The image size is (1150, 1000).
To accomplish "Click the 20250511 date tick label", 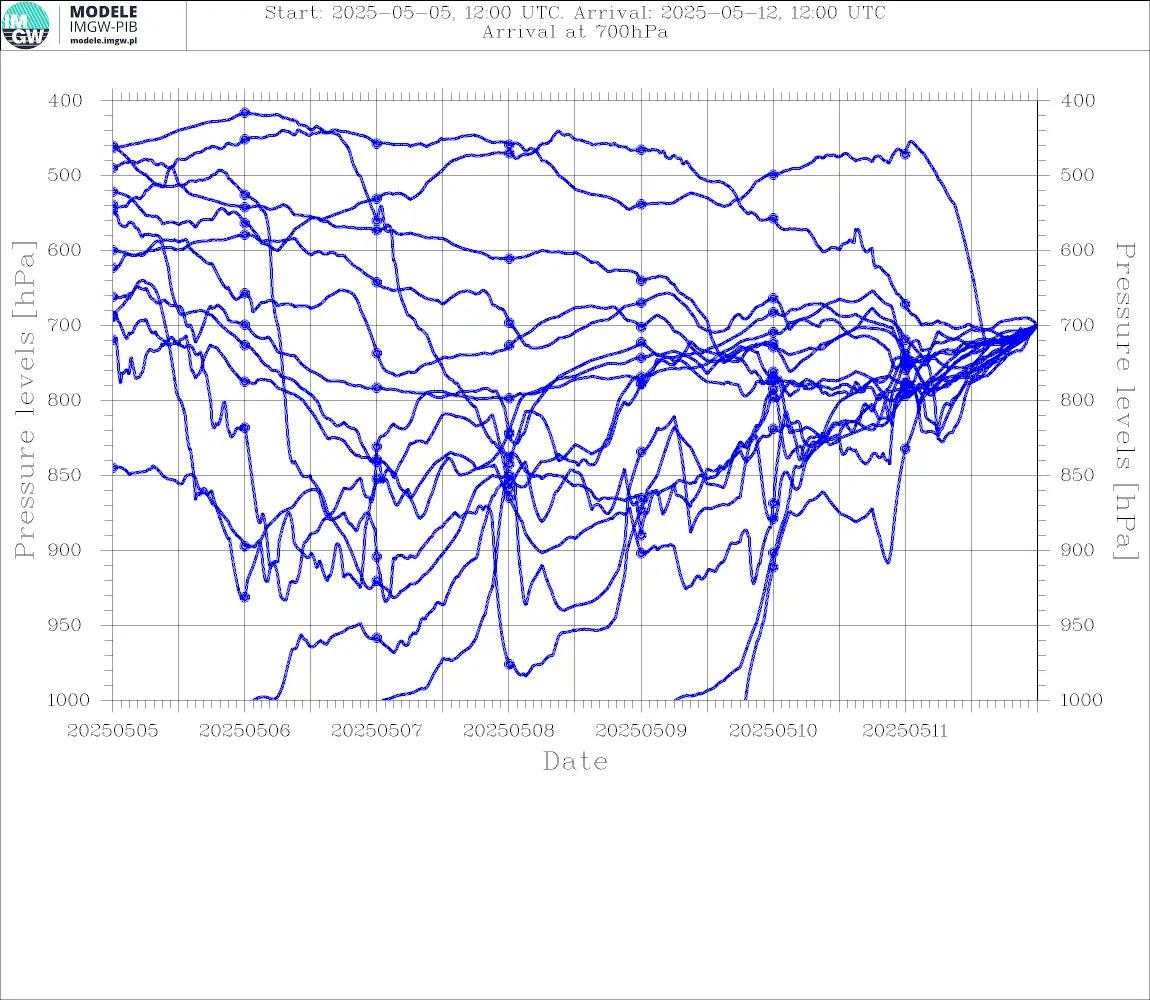I will [905, 731].
